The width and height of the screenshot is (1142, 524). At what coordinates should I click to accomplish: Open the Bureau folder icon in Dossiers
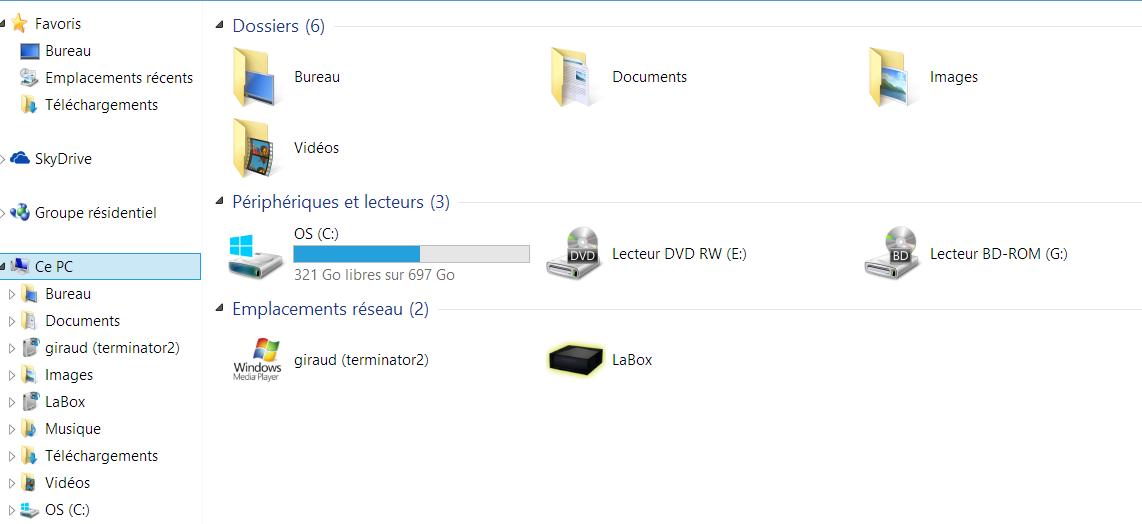coord(254,77)
